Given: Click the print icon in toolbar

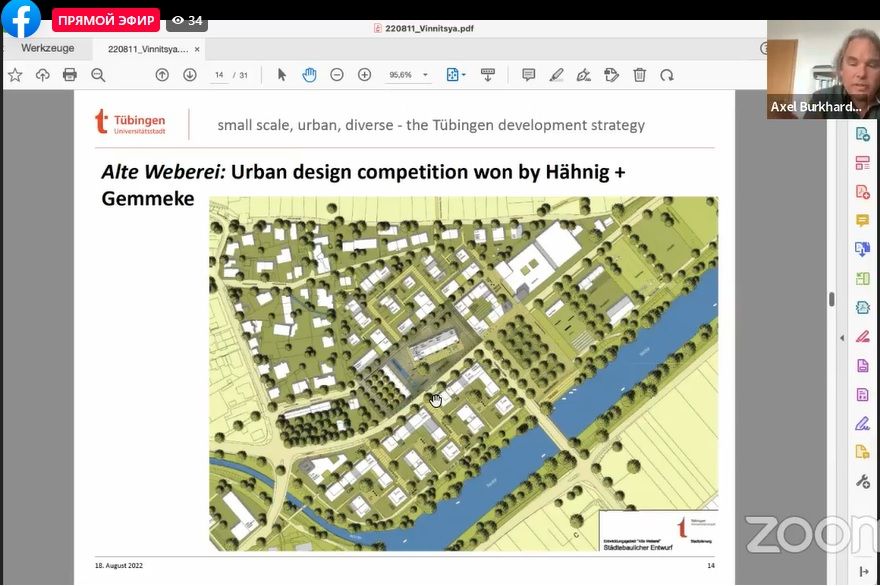Looking at the screenshot, I should pos(70,75).
